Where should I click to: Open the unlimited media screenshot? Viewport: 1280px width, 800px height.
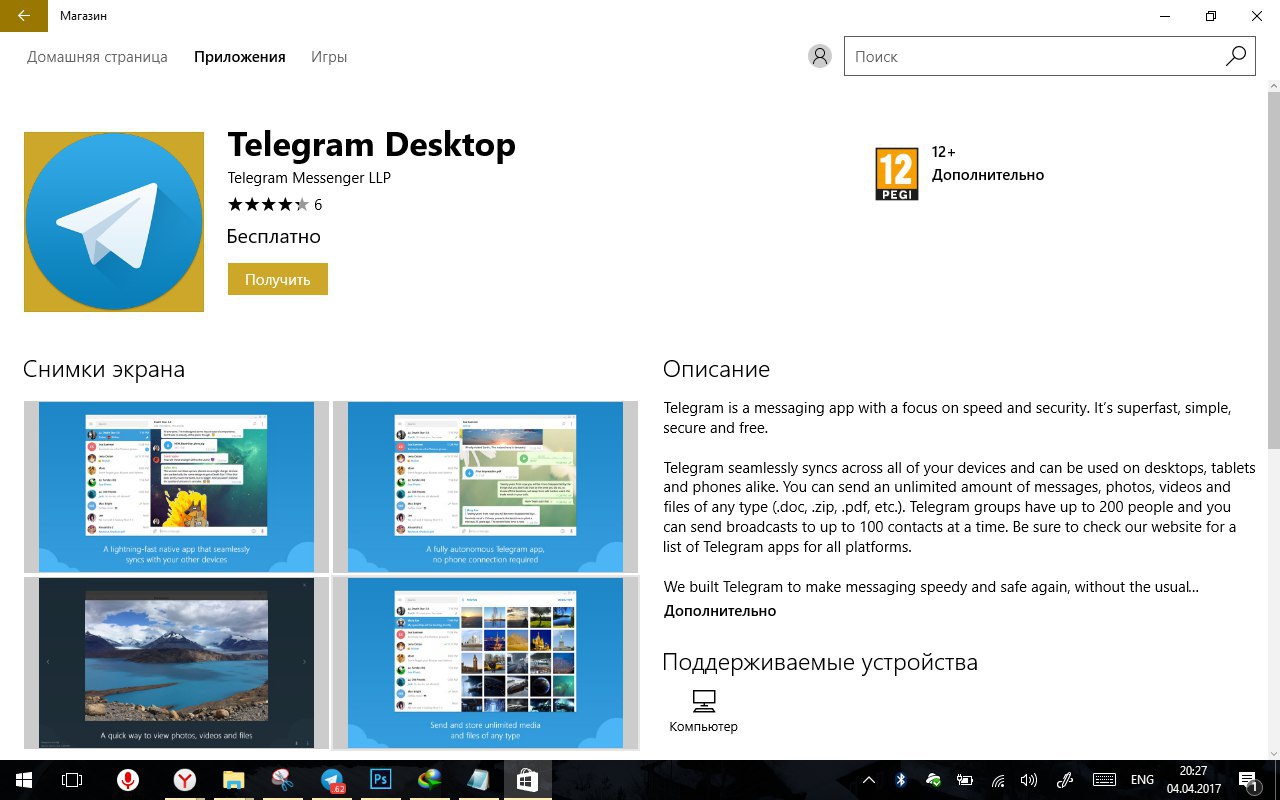pyautogui.click(x=485, y=663)
